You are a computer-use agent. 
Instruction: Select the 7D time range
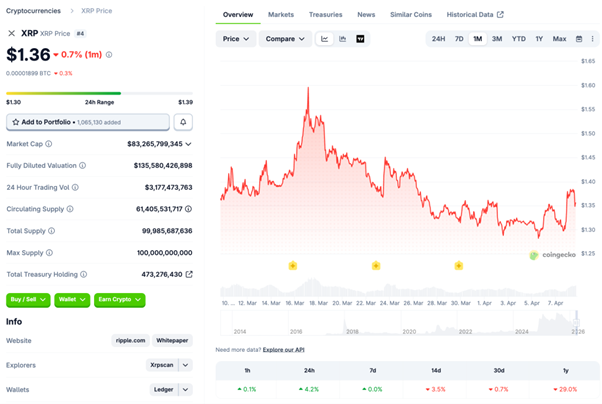459,39
